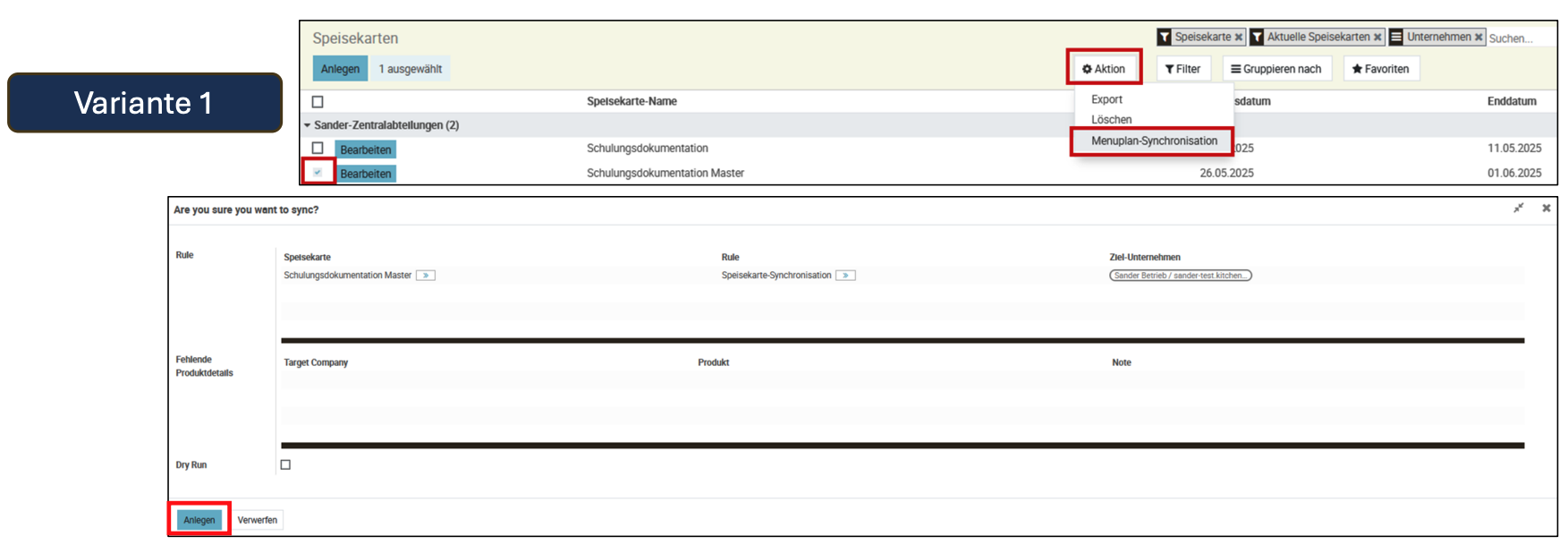Image resolution: width=1568 pixels, height=545 pixels.
Task: Click Löschen in the Aktion menu
Action: point(1111,120)
